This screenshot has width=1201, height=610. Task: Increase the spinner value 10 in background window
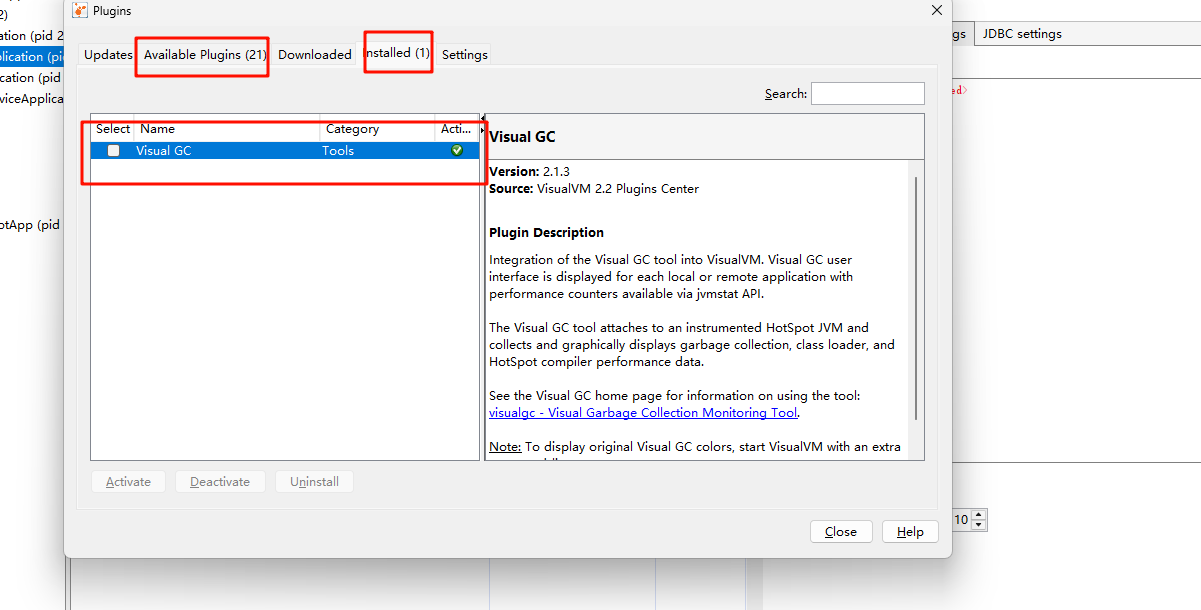tap(979, 515)
